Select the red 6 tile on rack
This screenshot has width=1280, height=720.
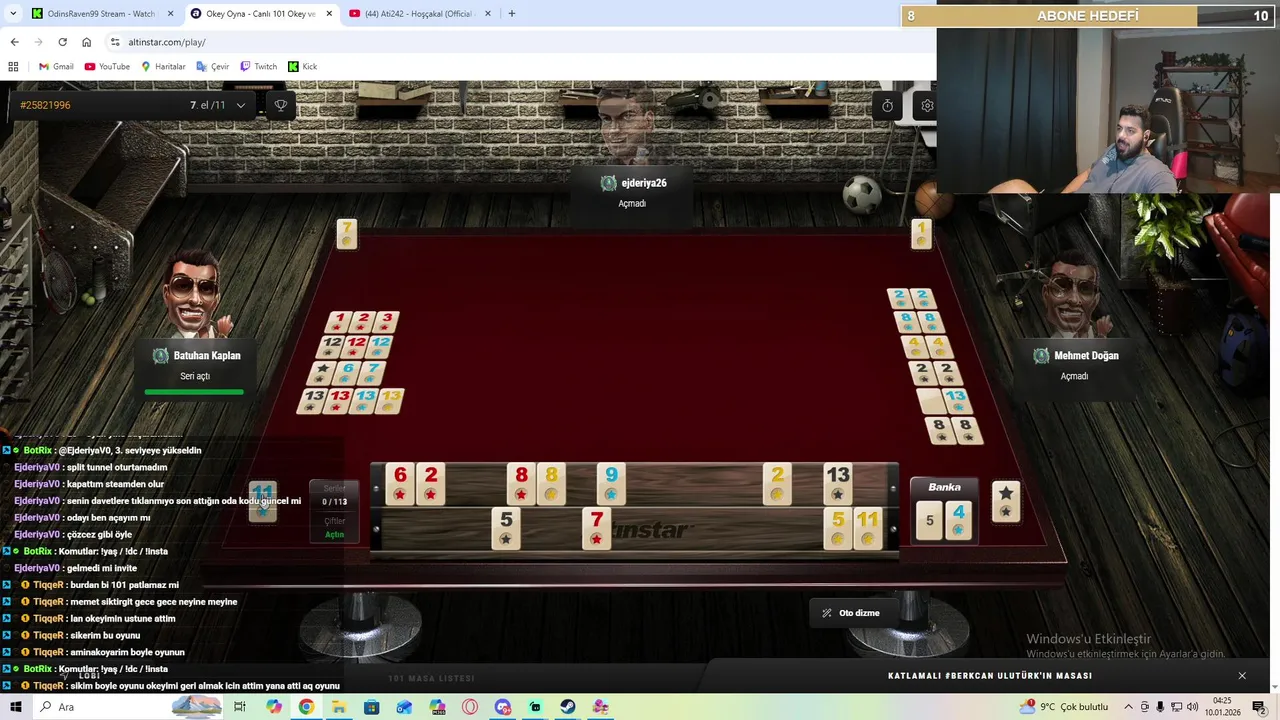pyautogui.click(x=400, y=484)
